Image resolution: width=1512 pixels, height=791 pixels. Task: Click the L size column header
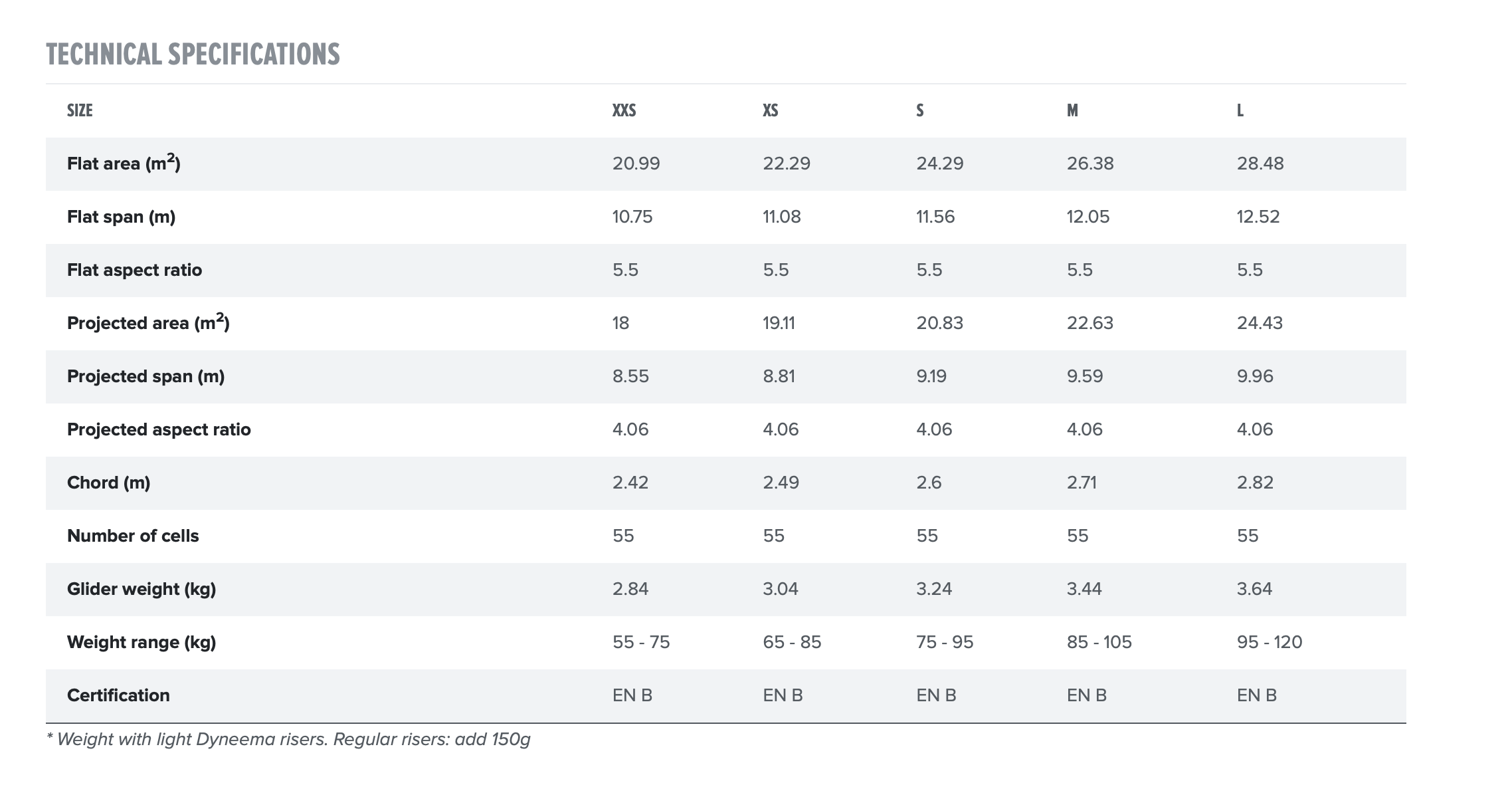click(1240, 110)
